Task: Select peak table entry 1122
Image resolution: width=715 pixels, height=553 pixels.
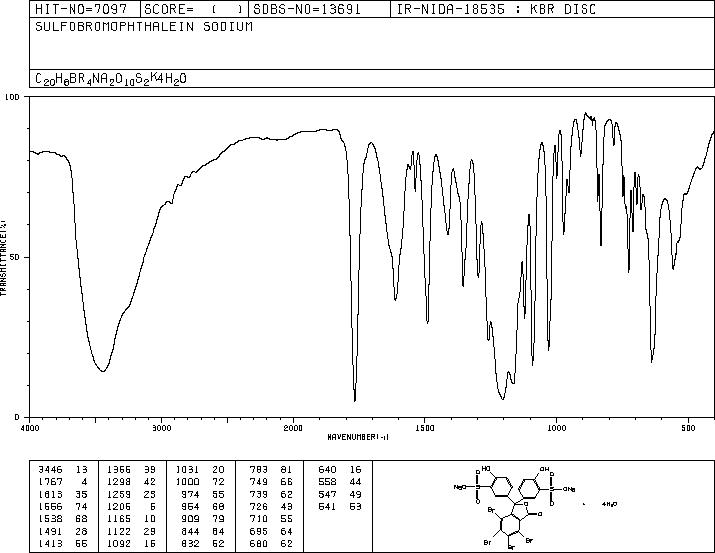Action: (x=131, y=532)
